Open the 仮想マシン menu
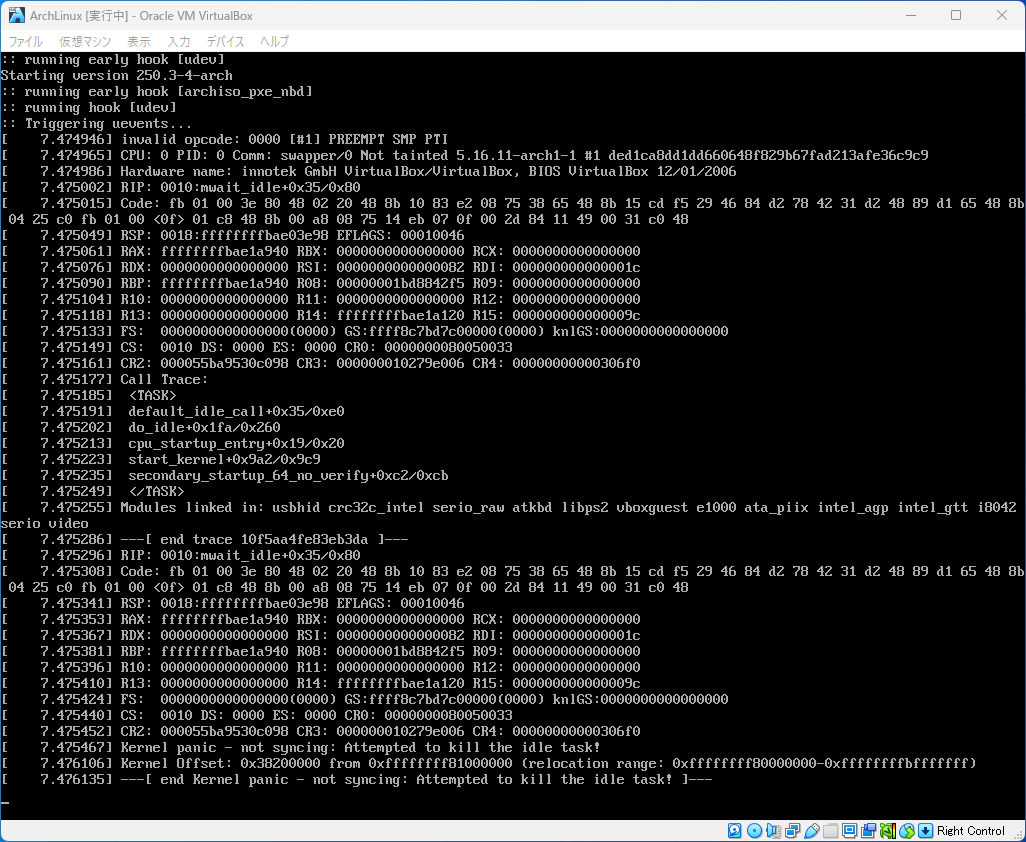 pyautogui.click(x=85, y=41)
